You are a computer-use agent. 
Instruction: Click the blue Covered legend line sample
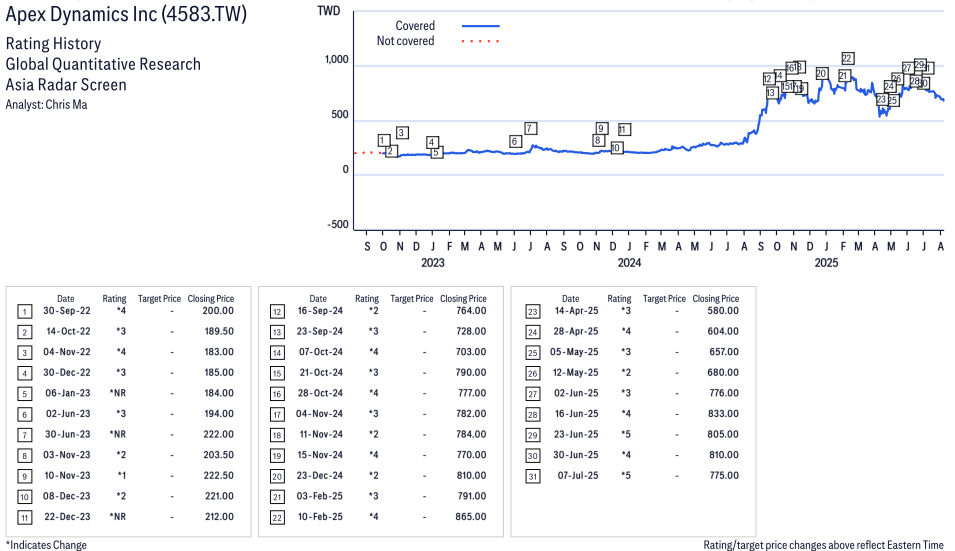point(481,26)
